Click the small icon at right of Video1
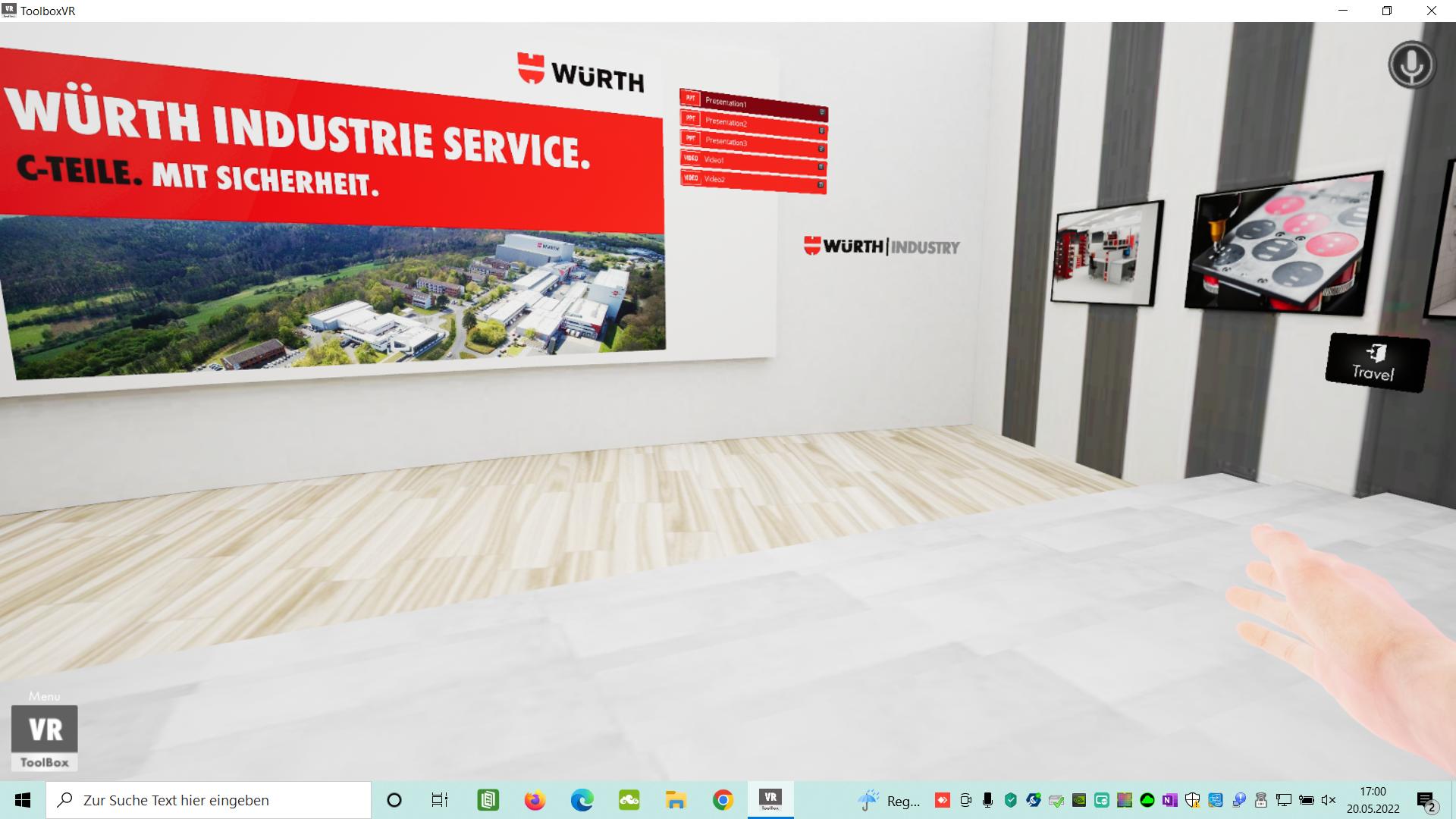The width and height of the screenshot is (1456, 819). coord(821,167)
